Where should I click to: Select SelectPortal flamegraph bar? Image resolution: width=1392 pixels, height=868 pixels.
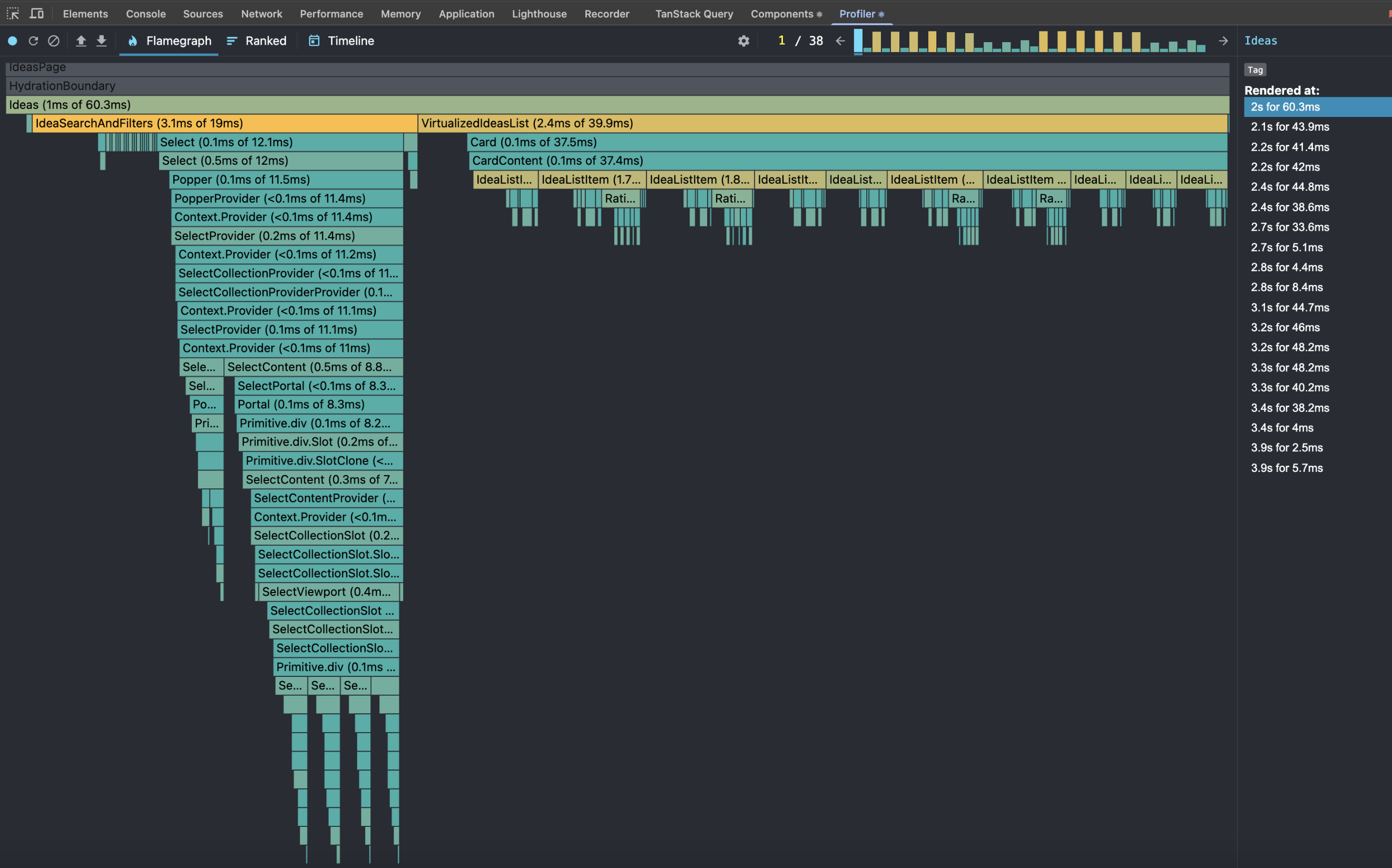pos(319,386)
